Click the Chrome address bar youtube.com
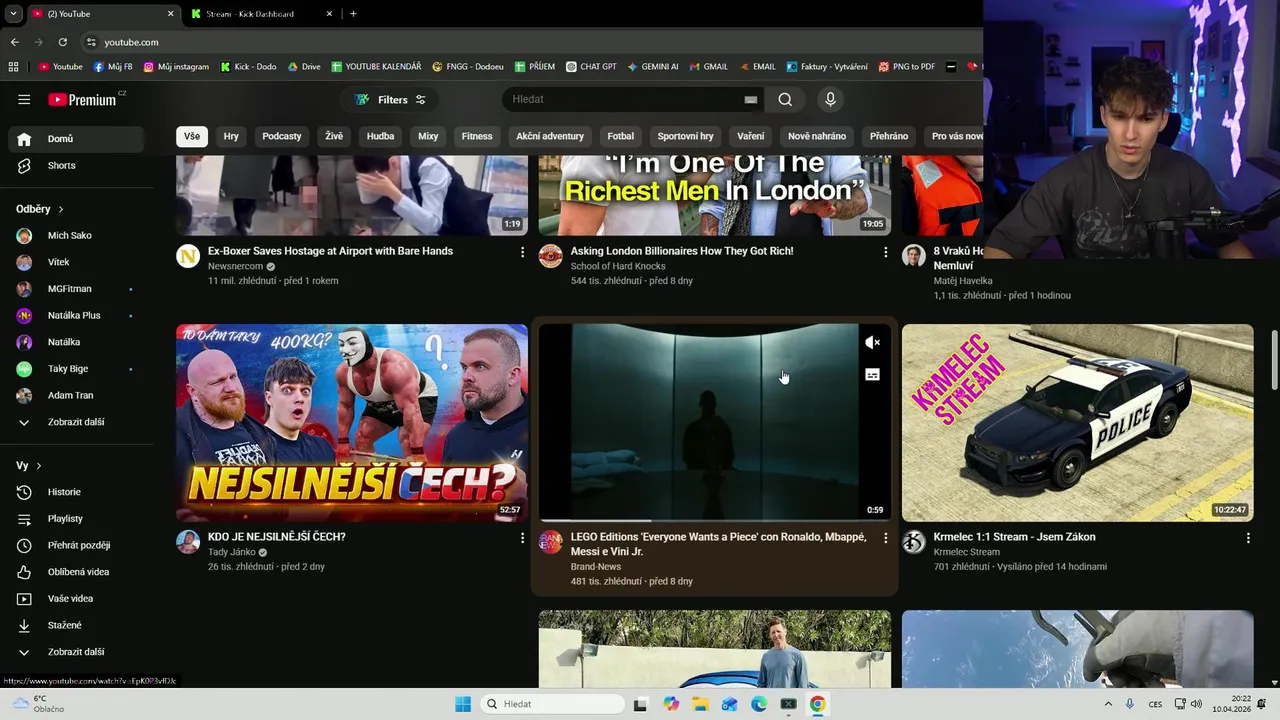 (131, 42)
